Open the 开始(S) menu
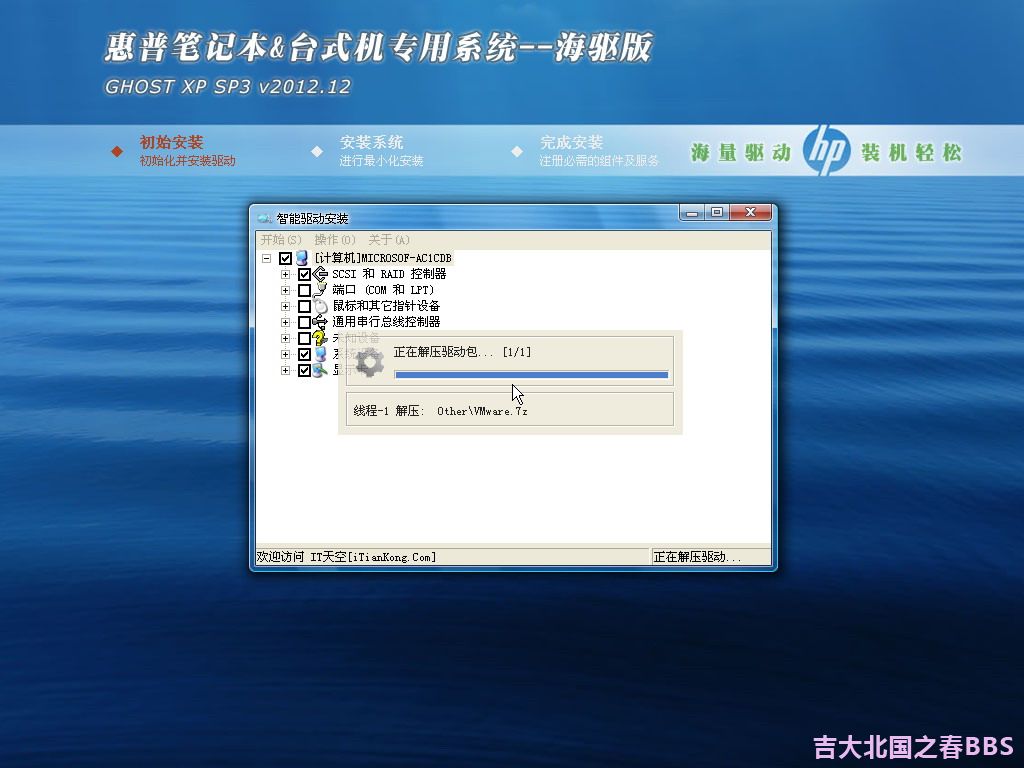Image resolution: width=1024 pixels, height=768 pixels. point(281,240)
